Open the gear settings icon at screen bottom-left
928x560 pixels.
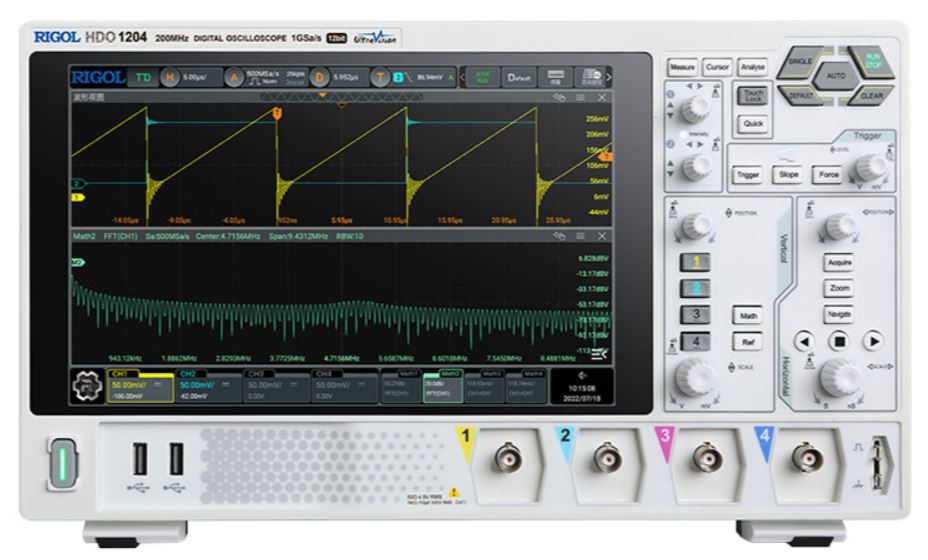click(87, 387)
